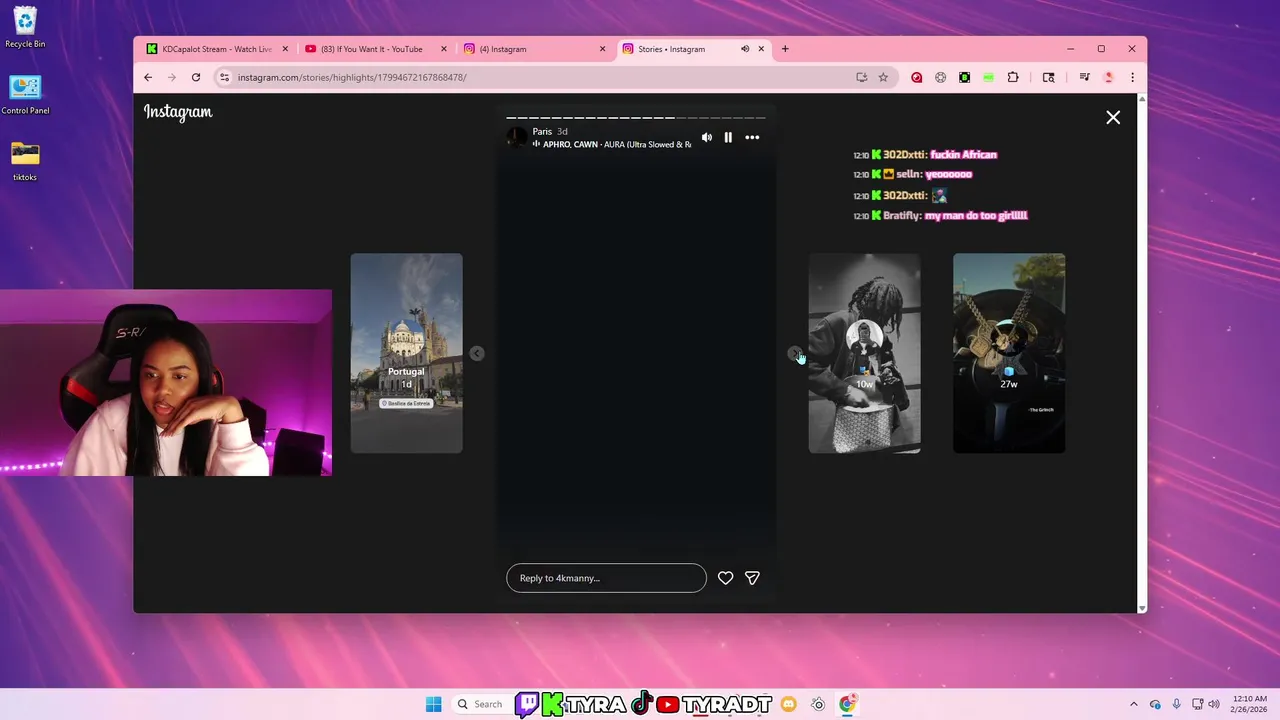The height and width of the screenshot is (720, 1280).
Task: Open the Extensions puzzle piece menu
Action: point(1013,77)
